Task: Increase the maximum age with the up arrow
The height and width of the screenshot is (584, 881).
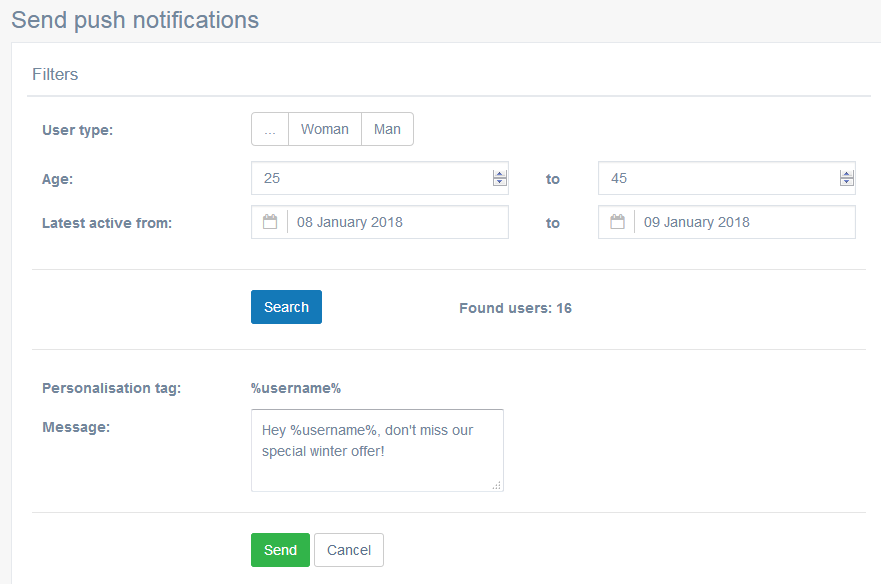Action: coord(847,174)
